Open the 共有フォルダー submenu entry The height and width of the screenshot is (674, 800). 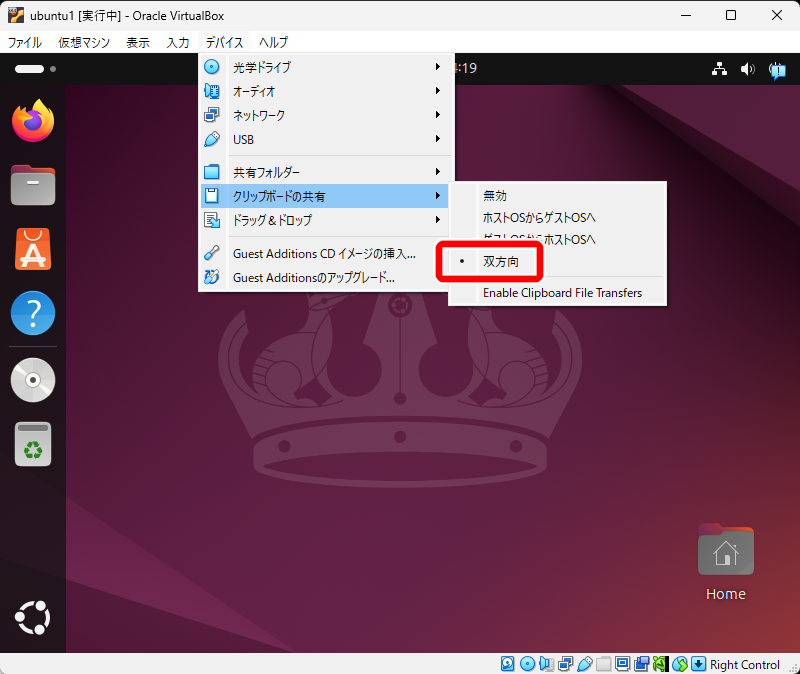(324, 172)
